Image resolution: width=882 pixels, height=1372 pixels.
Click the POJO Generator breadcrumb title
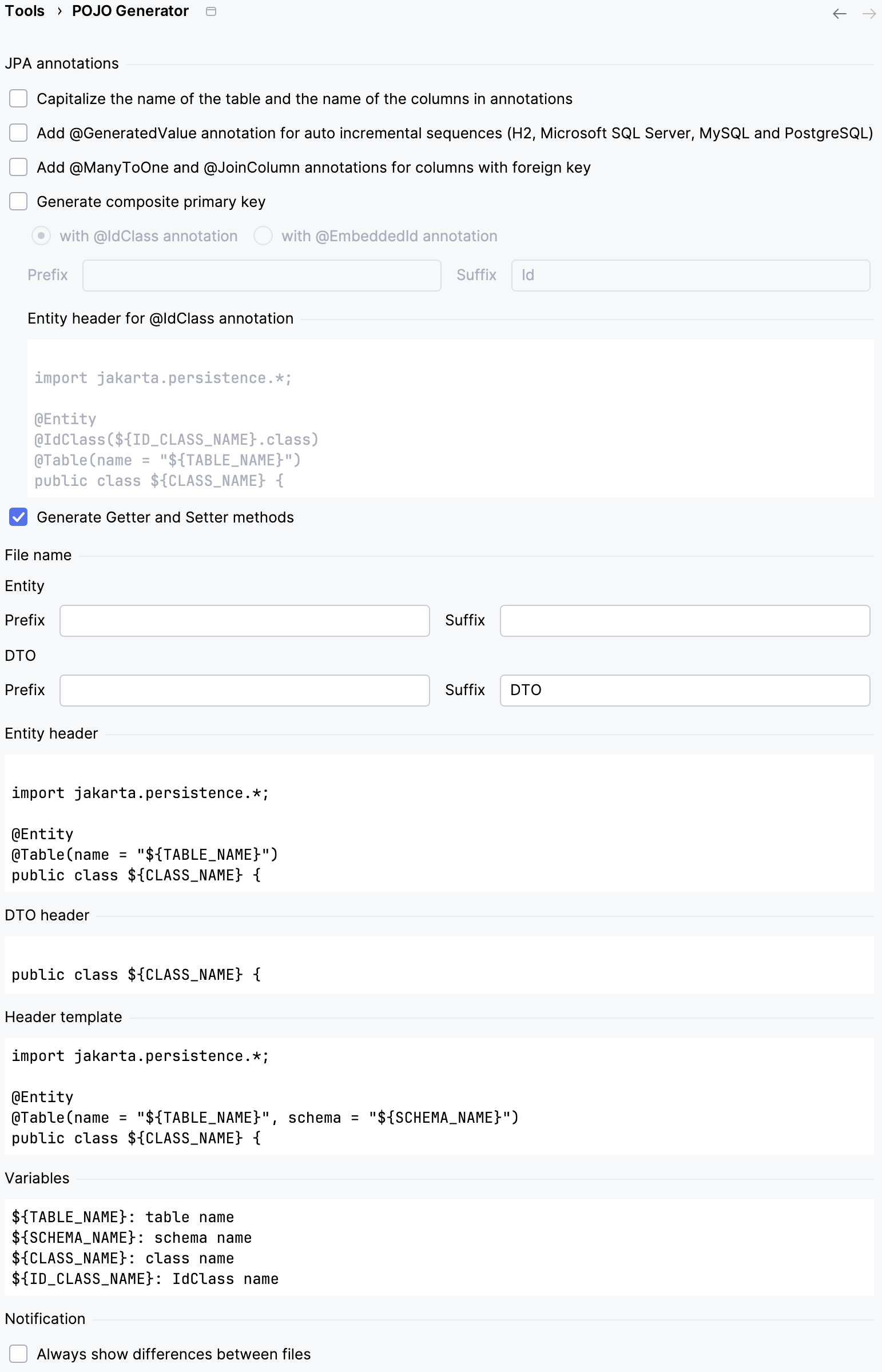[130, 11]
